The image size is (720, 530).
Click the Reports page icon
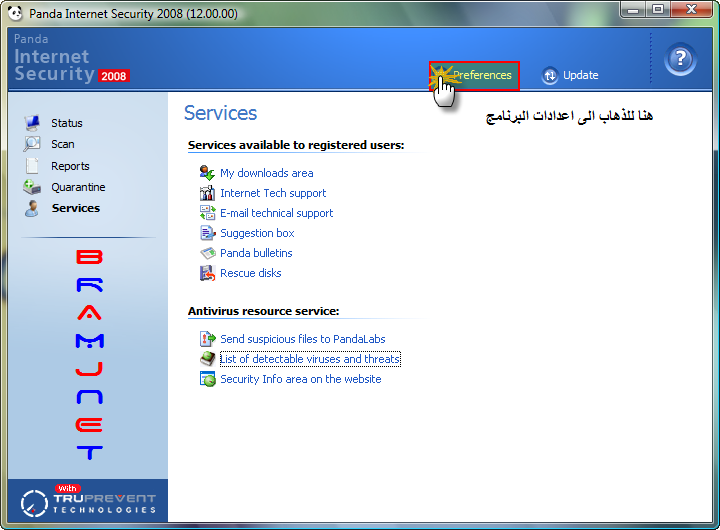[x=32, y=166]
